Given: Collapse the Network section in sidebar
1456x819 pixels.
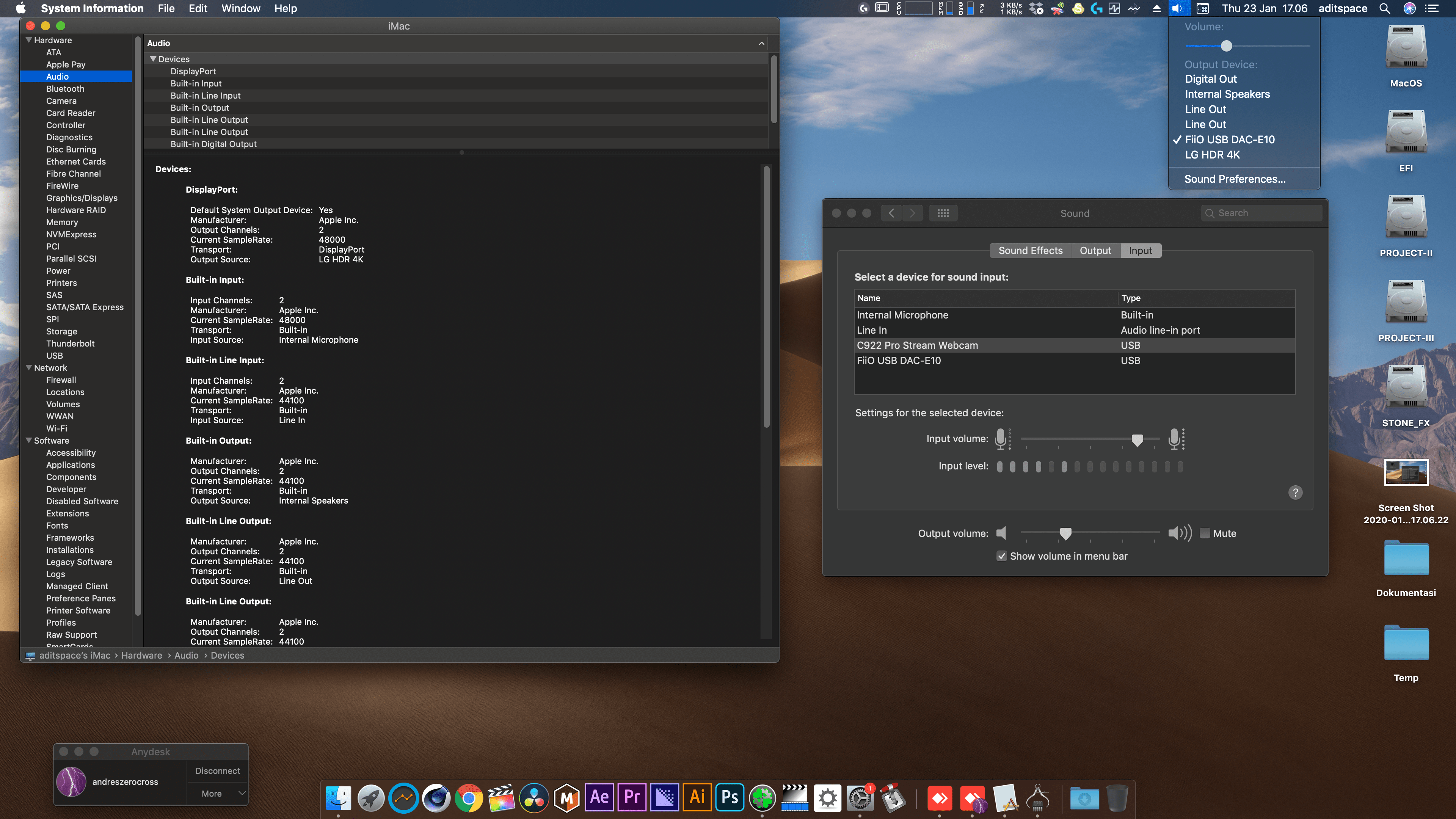Looking at the screenshot, I should coord(29,367).
